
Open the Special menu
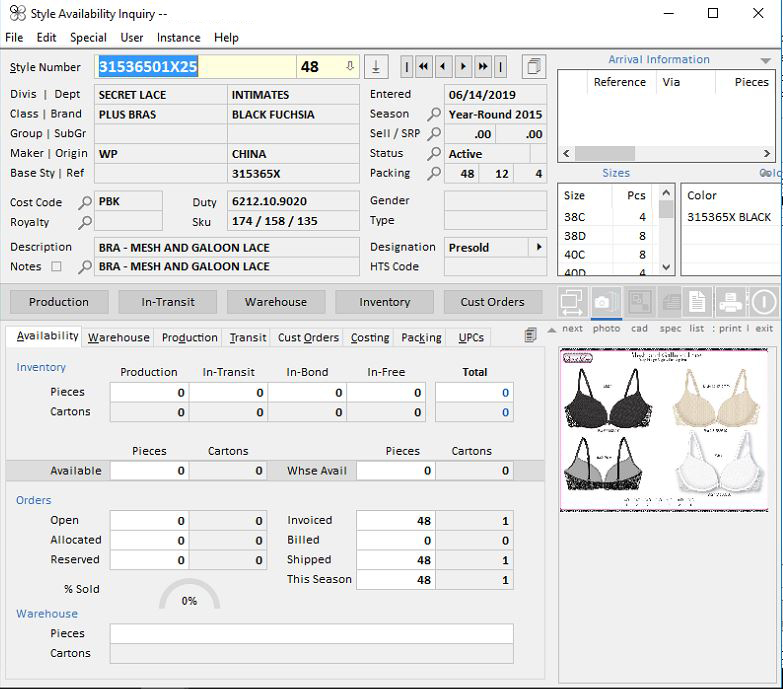(88, 37)
